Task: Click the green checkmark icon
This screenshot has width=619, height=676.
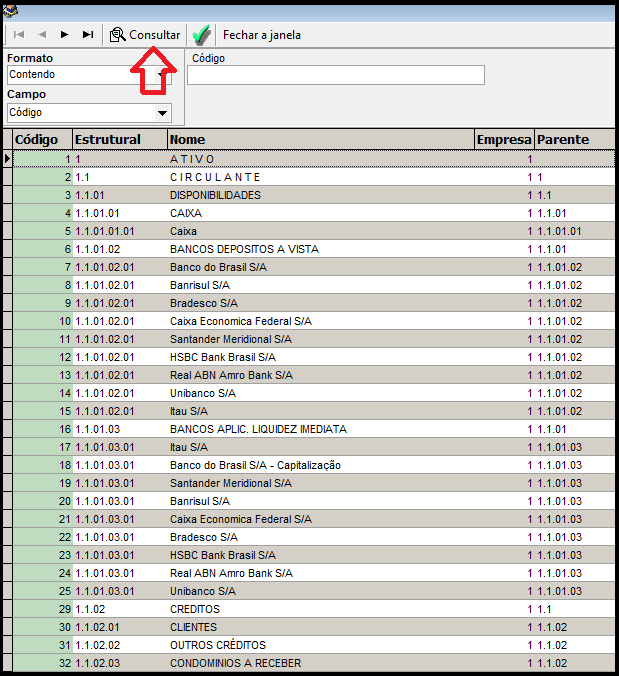Action: point(201,35)
